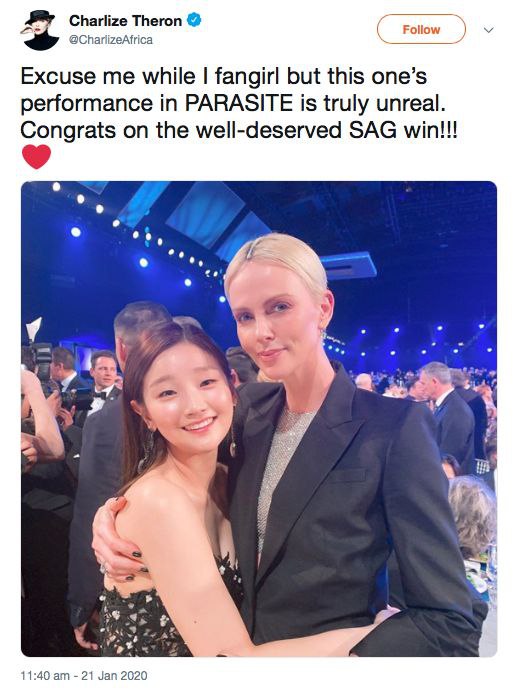Screen dimensions: 518x690
Task: Click the word SAG in tweet text
Action: tap(370, 130)
